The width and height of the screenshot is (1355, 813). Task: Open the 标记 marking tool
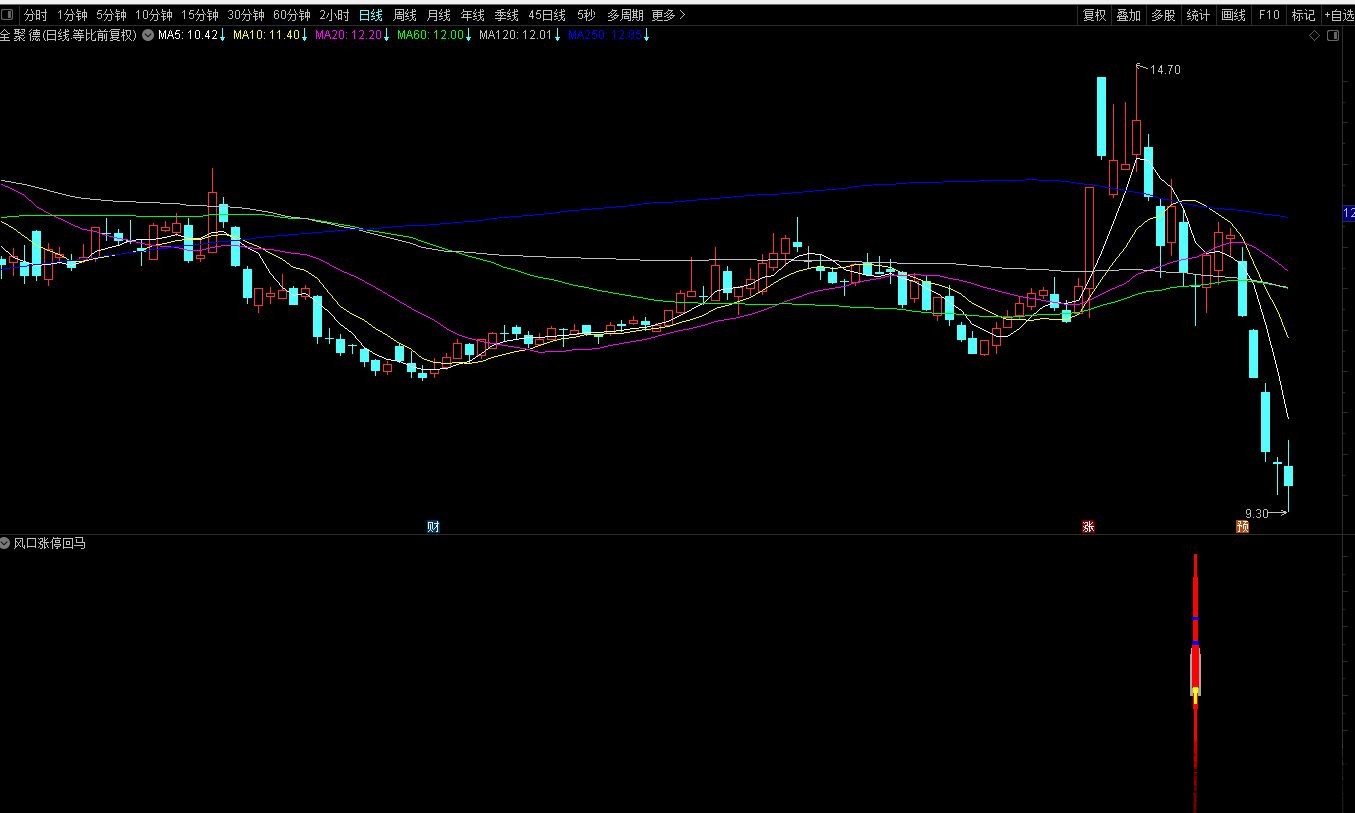[x=1303, y=15]
